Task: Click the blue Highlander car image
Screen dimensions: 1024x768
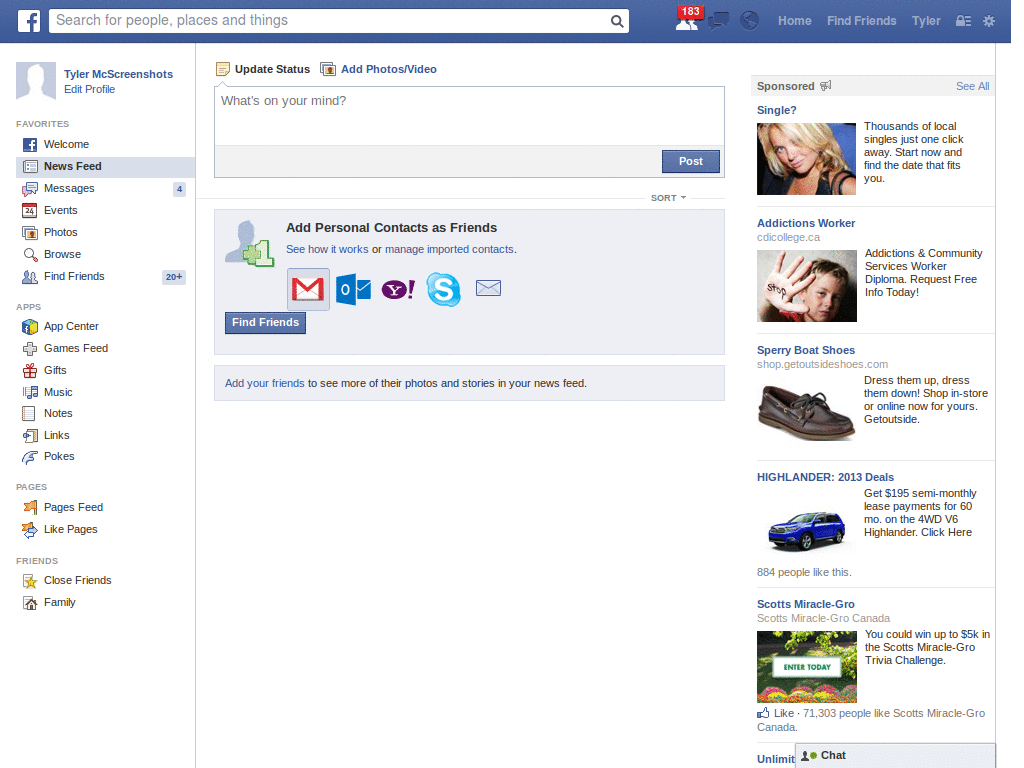Action: 807,530
